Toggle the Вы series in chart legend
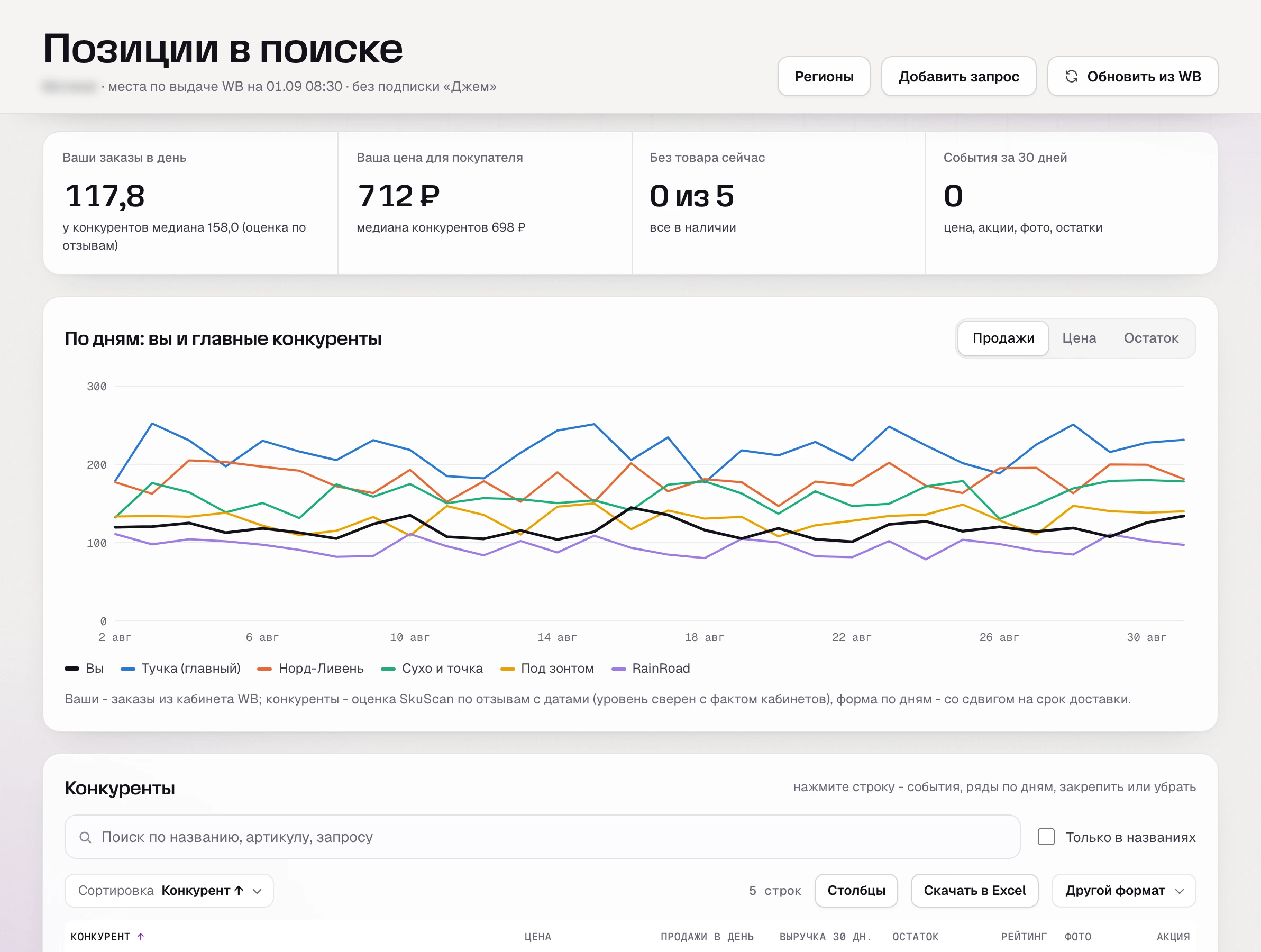 click(85, 668)
